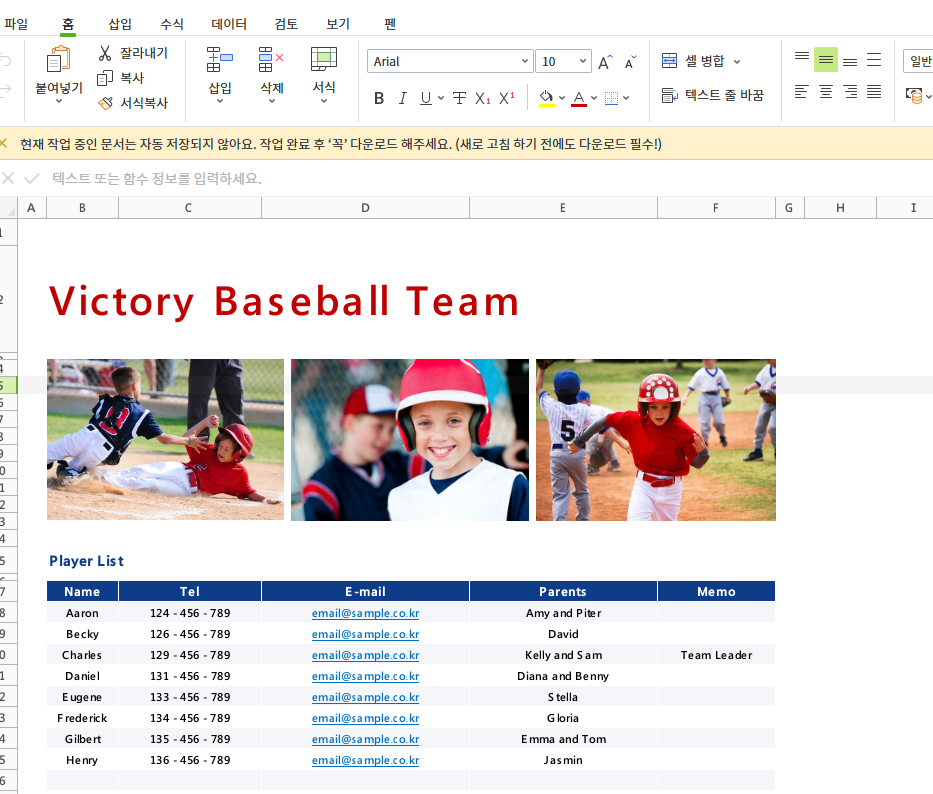
Task: Click the 붙여넣기 paste icon
Action: pos(58,60)
